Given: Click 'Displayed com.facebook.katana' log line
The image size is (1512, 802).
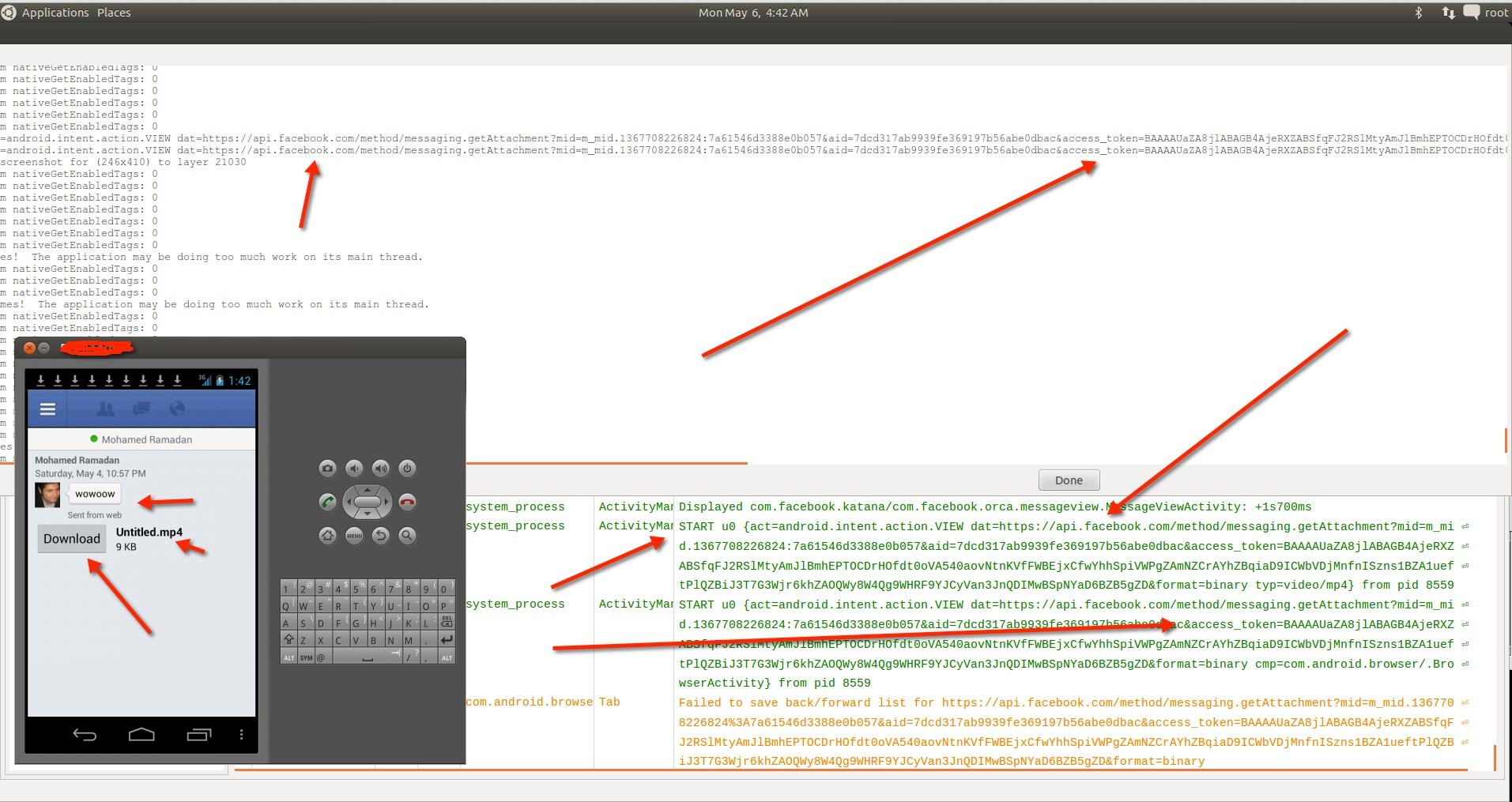Looking at the screenshot, I should [995, 506].
